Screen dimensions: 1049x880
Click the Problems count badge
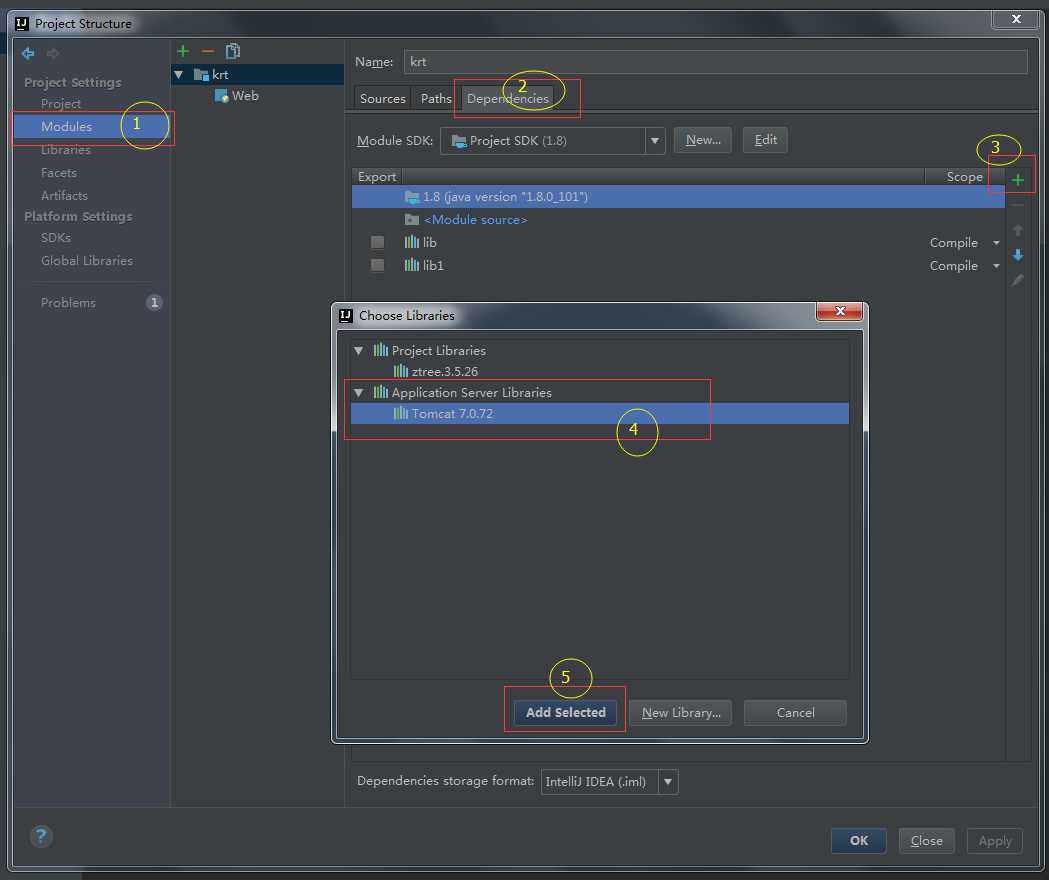pos(154,302)
